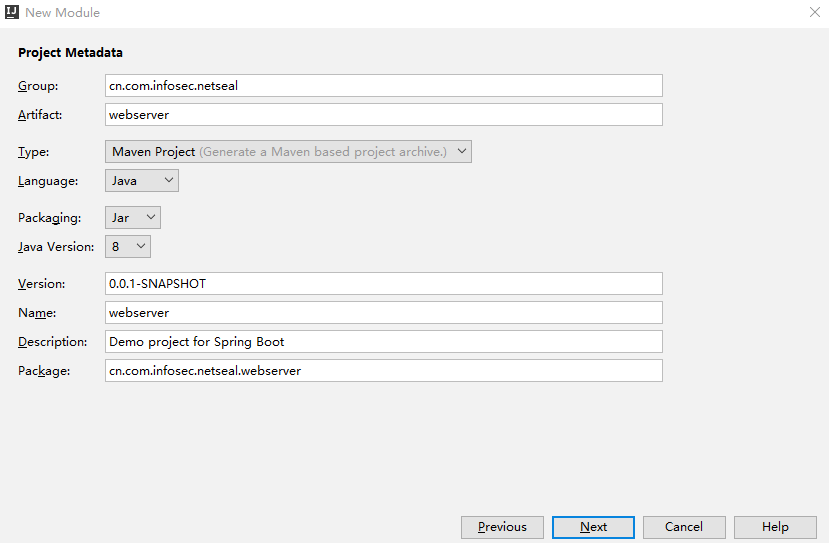The image size is (829, 543).
Task: Click the Artifact label
Action: tap(40, 115)
